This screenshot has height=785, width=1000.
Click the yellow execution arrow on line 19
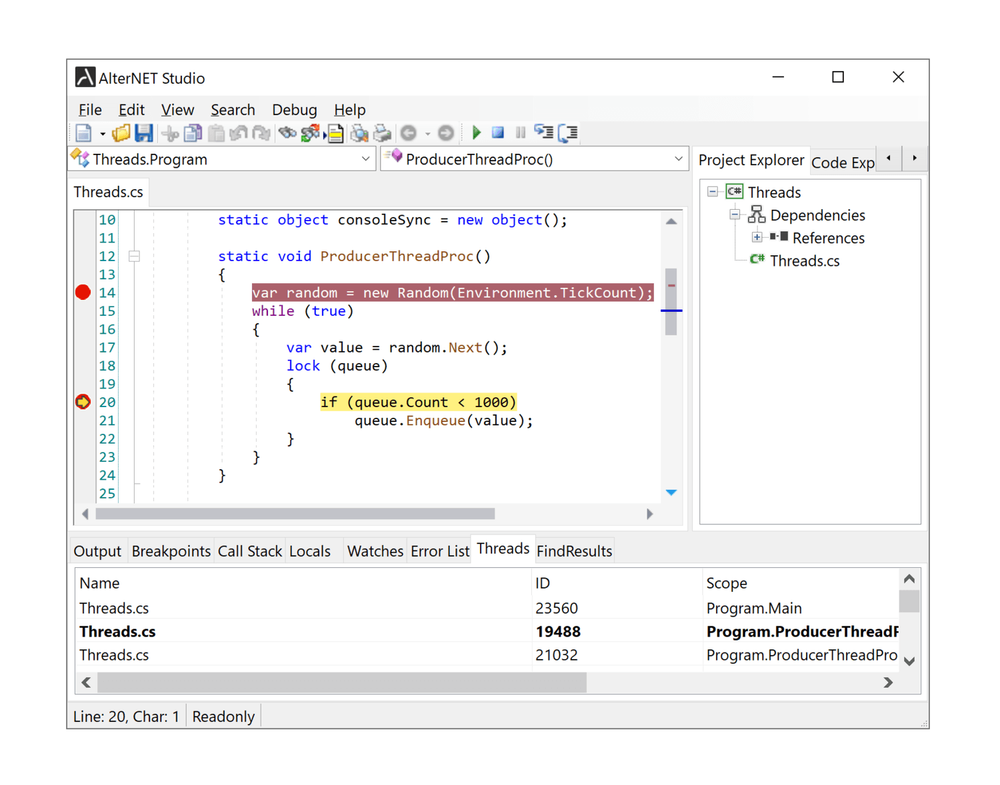click(82, 401)
